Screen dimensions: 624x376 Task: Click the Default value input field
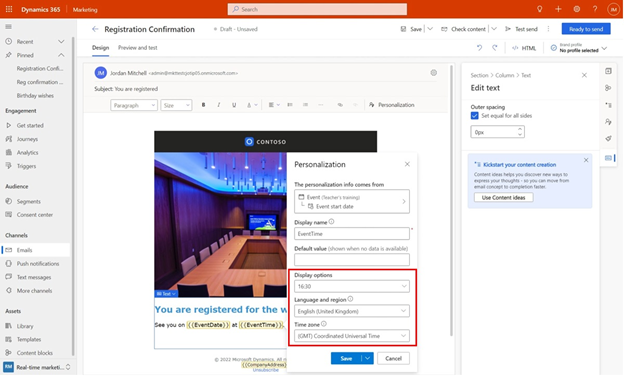click(x=352, y=260)
